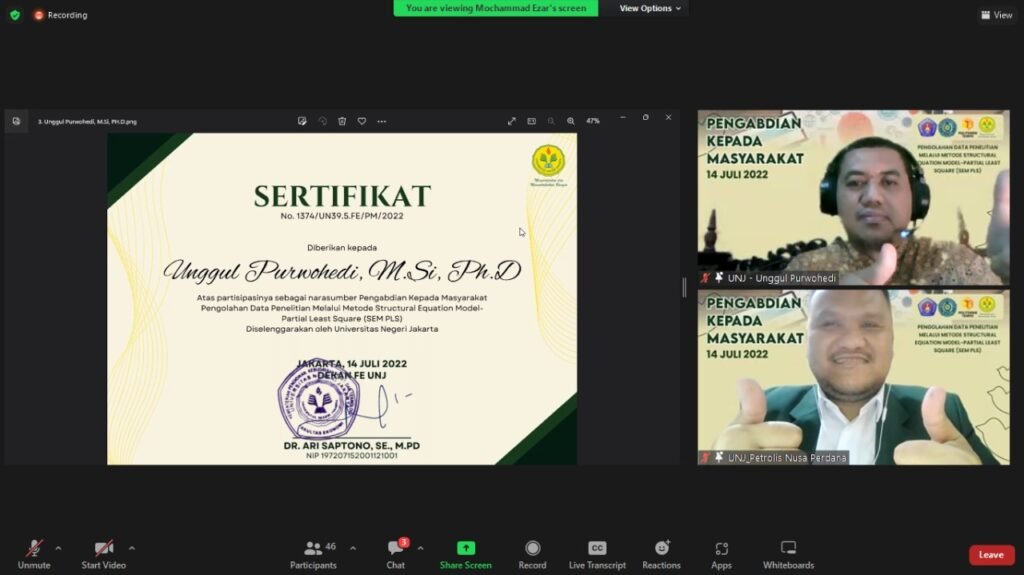Select Petrolis Nusa Perdana's video tile

pyautogui.click(x=853, y=377)
